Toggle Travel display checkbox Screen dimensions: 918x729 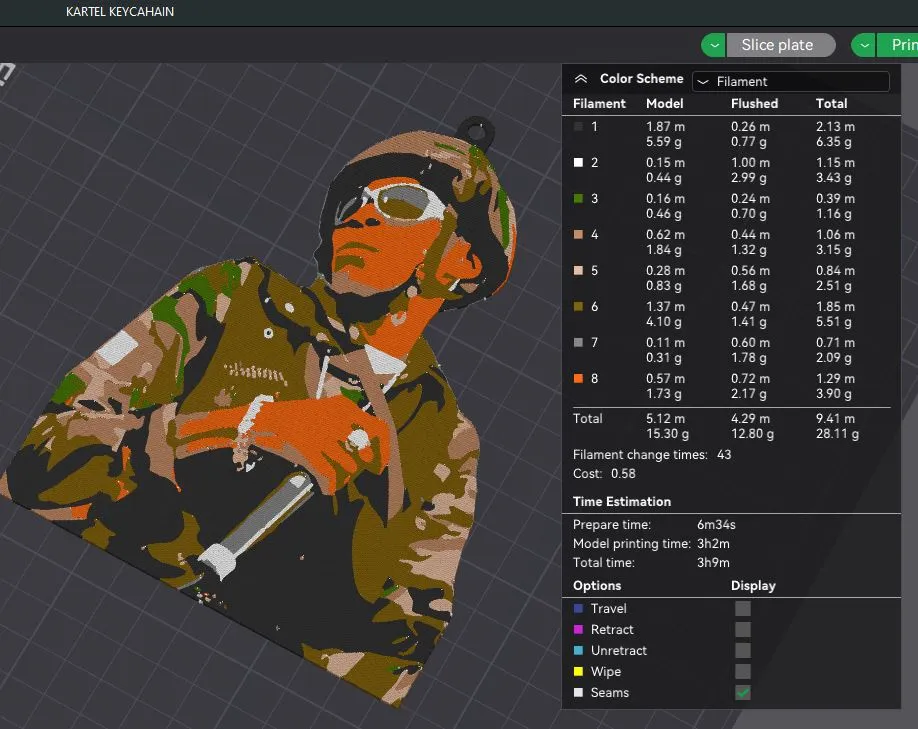(x=743, y=608)
